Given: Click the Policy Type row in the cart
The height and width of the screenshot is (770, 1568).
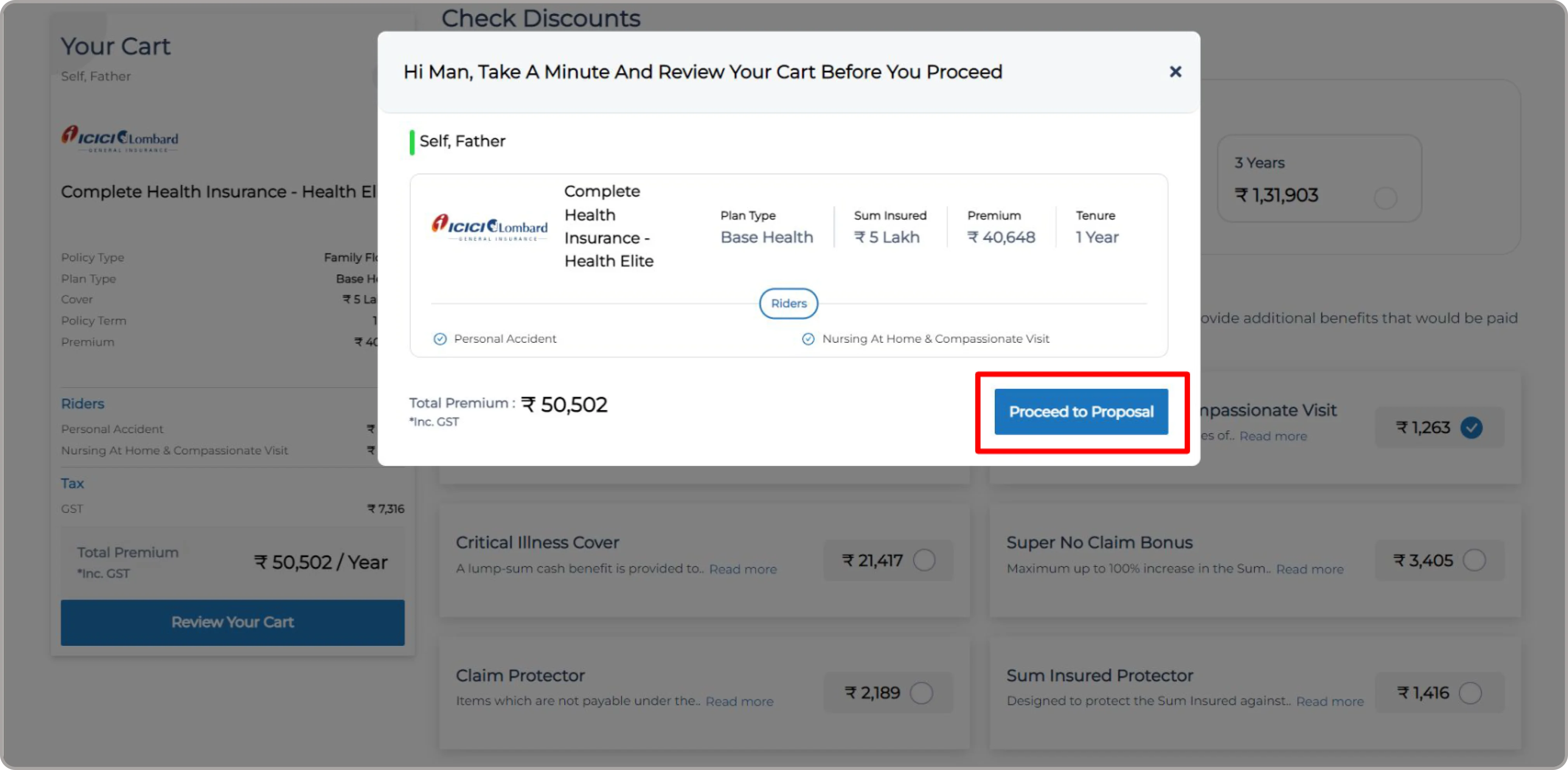Looking at the screenshot, I should tap(219, 257).
